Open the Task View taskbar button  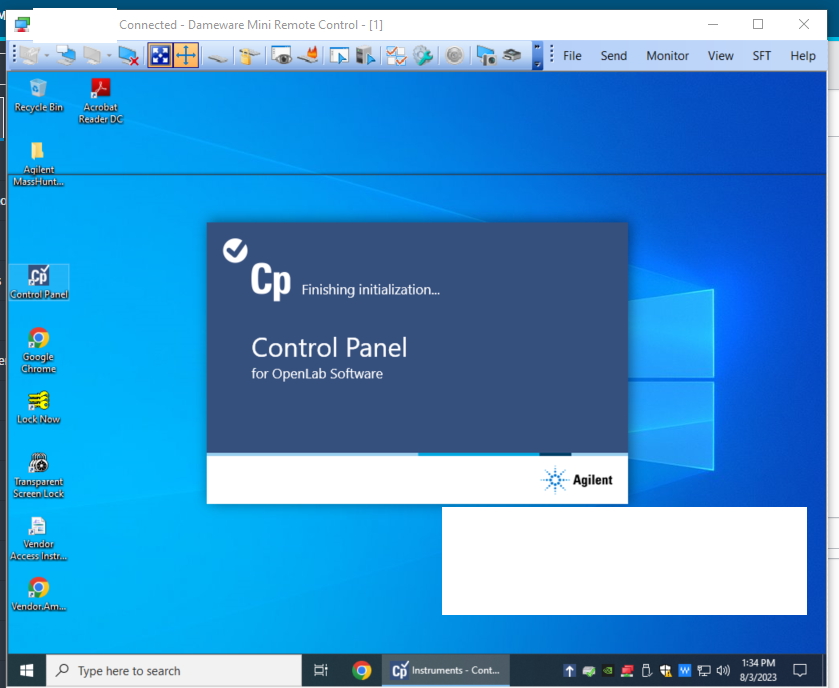pos(321,670)
